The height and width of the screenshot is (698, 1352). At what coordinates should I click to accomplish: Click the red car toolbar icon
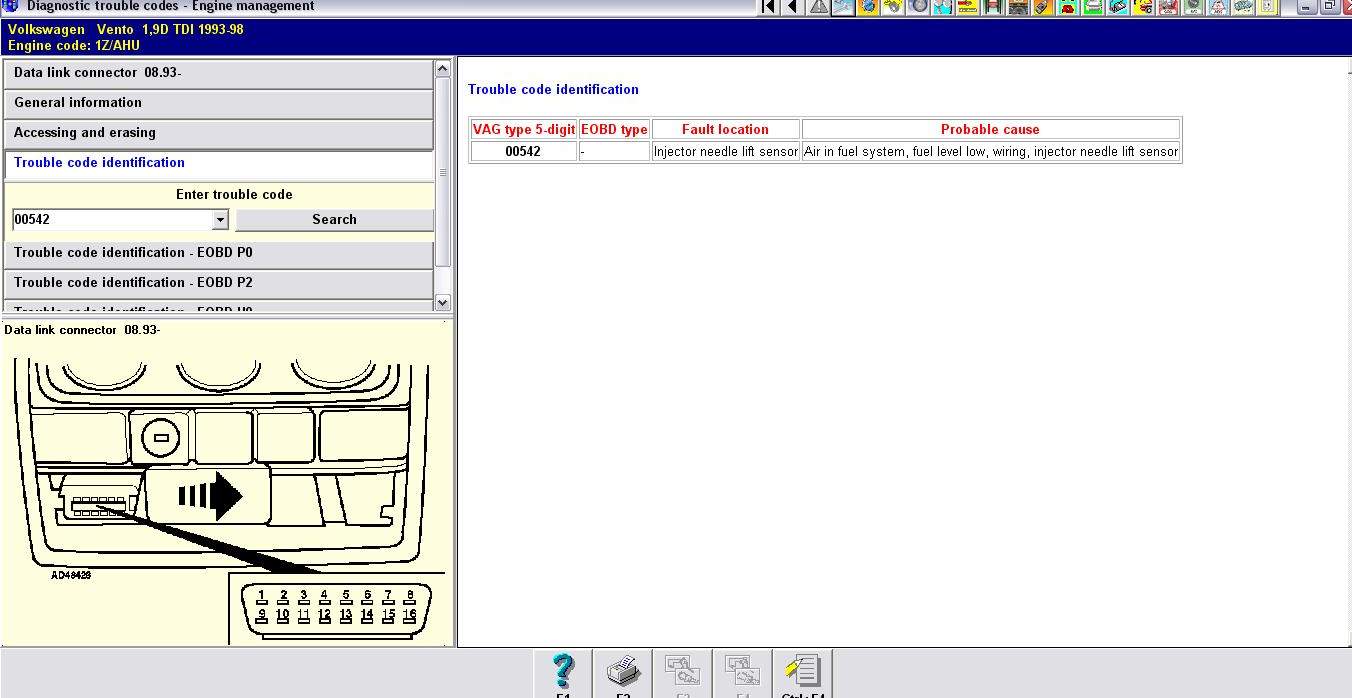coord(1068,7)
